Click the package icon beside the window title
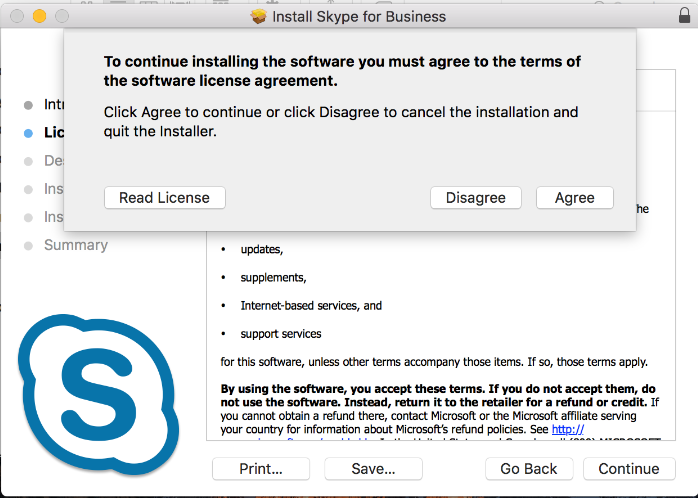This screenshot has width=698, height=498. (x=258, y=16)
